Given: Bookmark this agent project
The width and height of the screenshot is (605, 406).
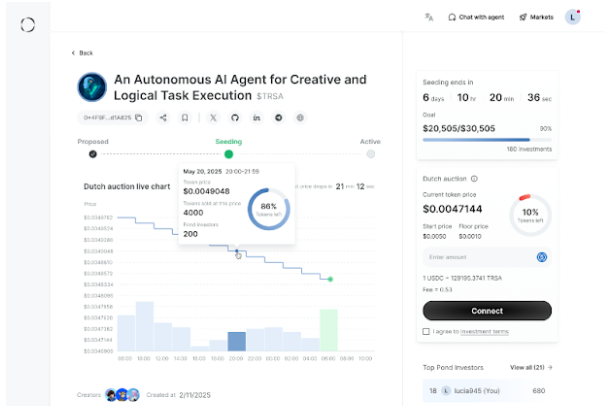Looking at the screenshot, I should coord(185,118).
